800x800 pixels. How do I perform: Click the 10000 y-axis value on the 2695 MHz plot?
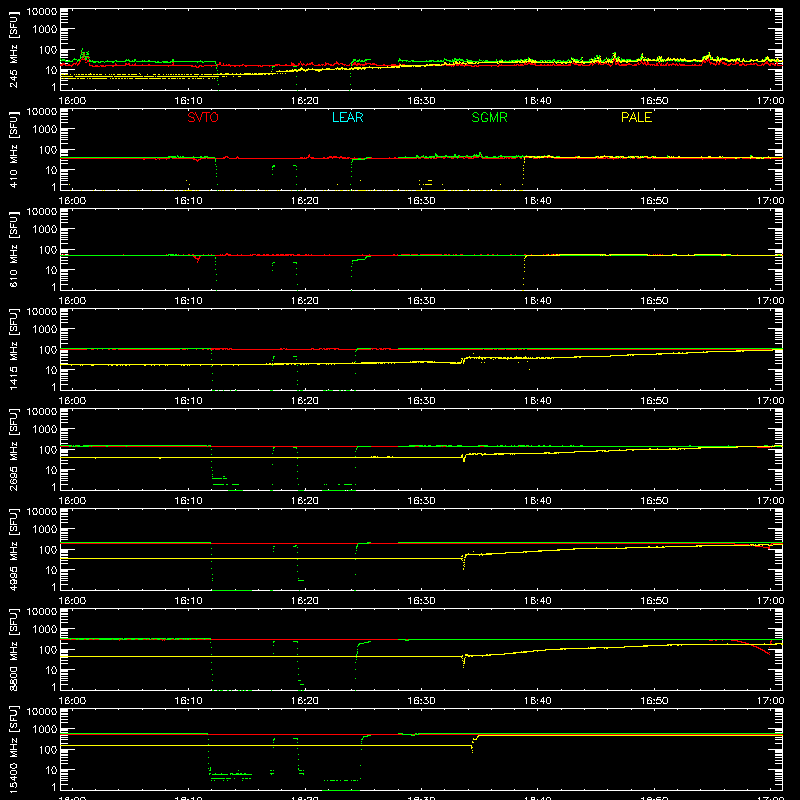(42, 412)
